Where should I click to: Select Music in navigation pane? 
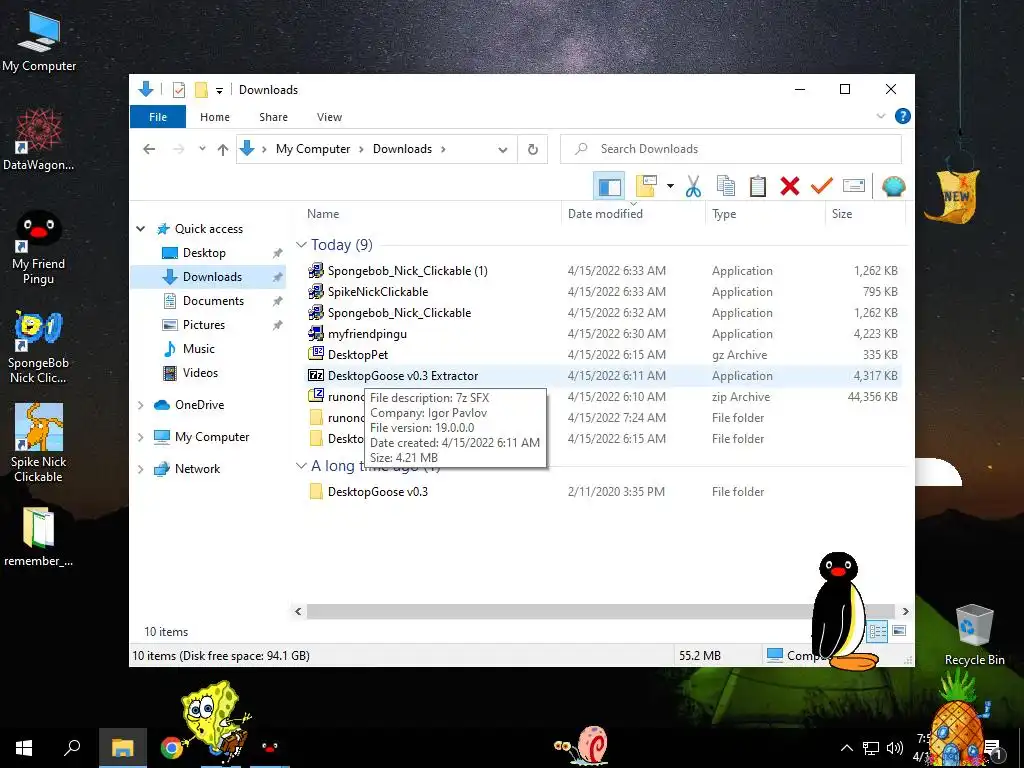point(199,349)
